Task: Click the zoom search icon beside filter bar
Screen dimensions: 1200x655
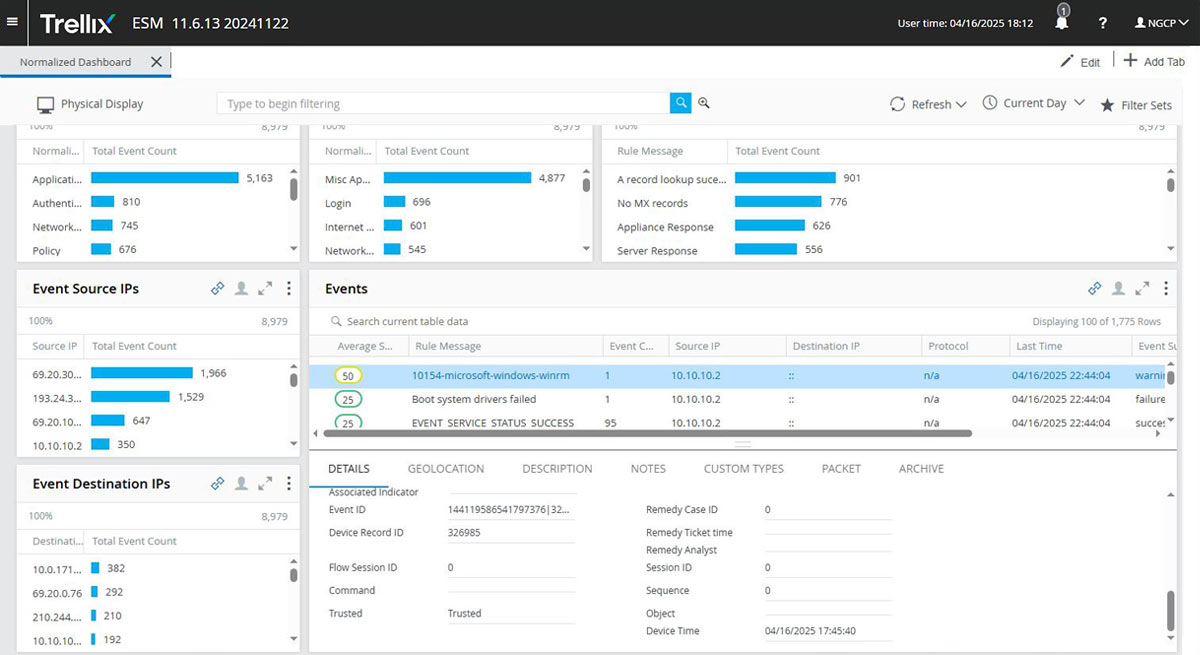Action: [x=704, y=103]
